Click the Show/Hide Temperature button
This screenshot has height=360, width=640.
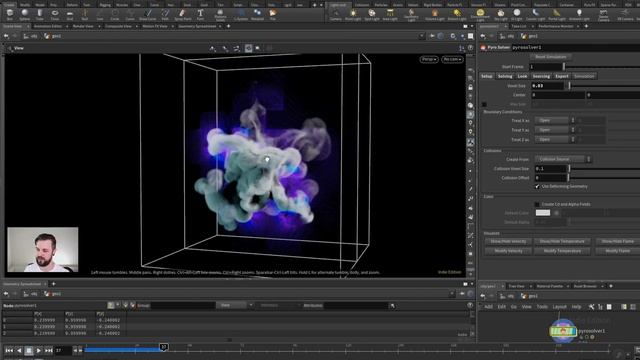tap(562, 241)
